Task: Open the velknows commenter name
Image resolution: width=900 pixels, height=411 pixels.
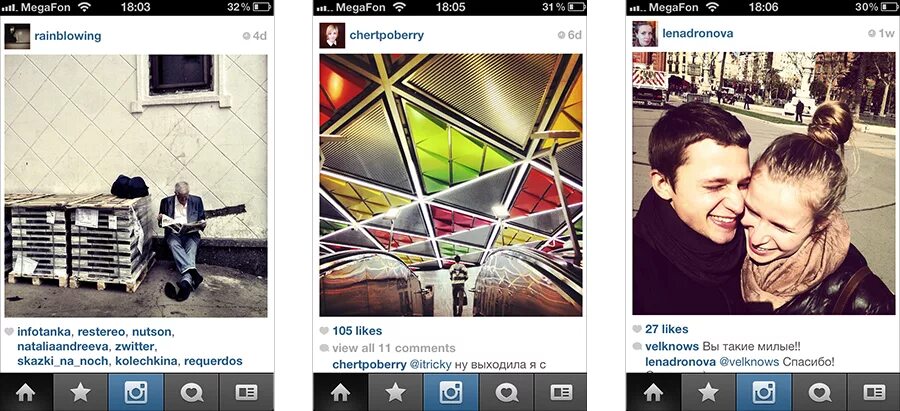Action: [672, 347]
